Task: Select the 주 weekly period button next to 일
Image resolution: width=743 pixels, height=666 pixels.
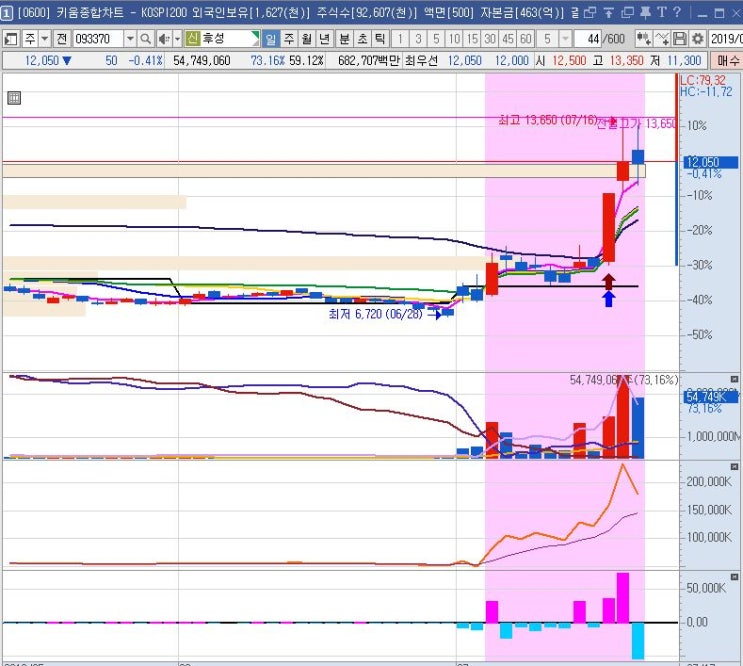Action: click(x=289, y=39)
